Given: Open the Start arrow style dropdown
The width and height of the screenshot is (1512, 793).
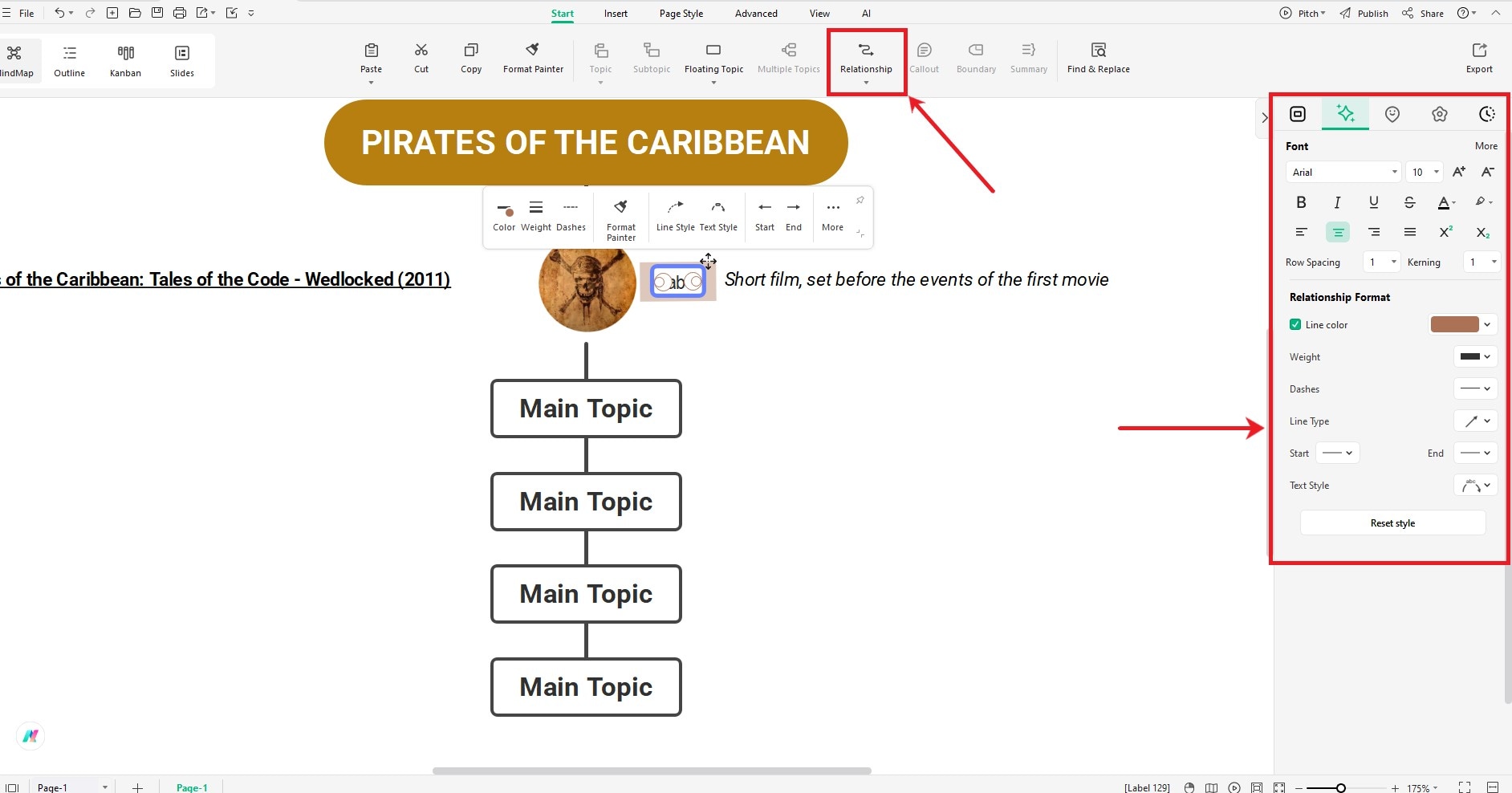Looking at the screenshot, I should coord(1337,453).
